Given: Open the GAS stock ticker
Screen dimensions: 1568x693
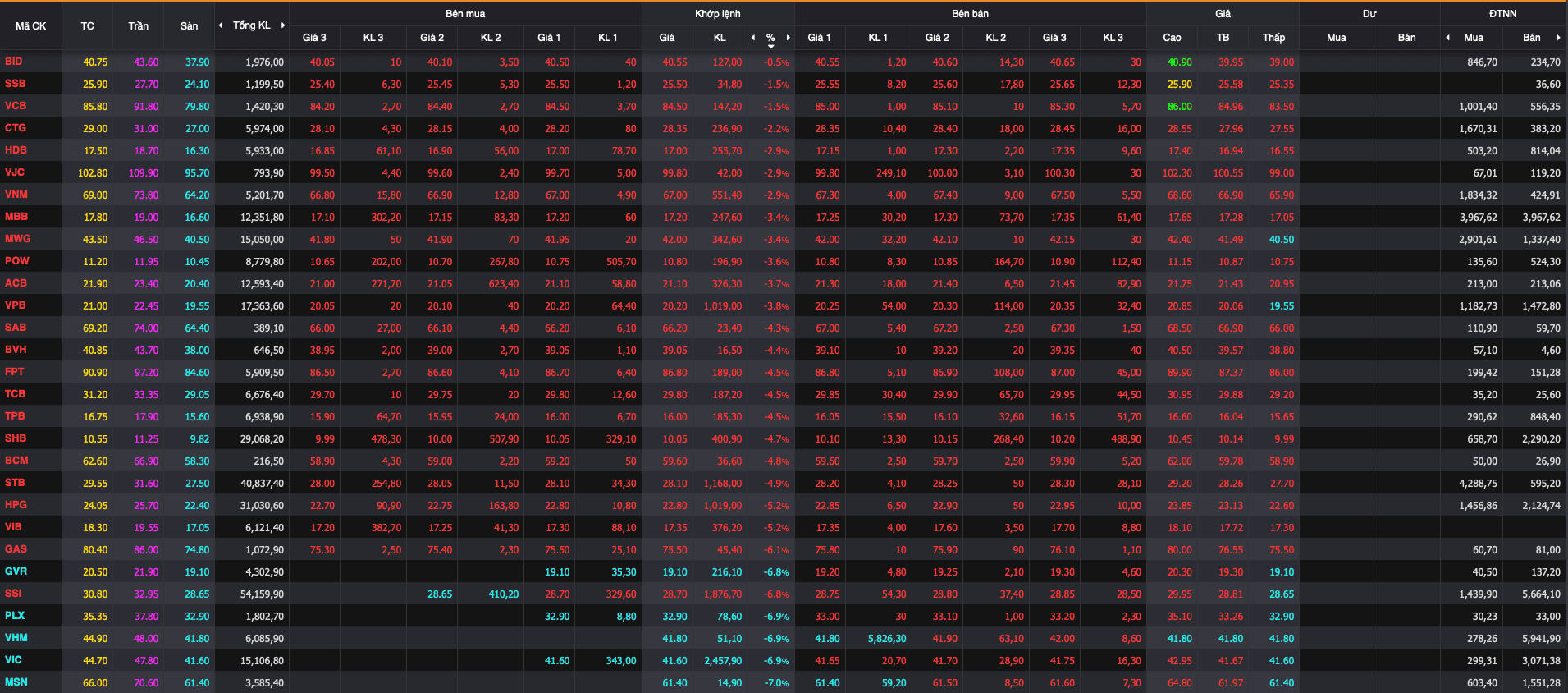Looking at the screenshot, I should [16, 549].
